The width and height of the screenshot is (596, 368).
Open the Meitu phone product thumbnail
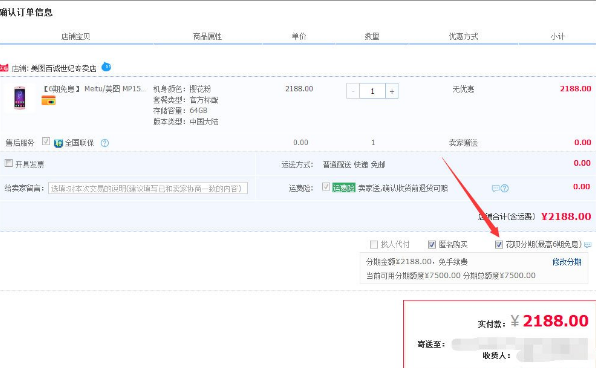tap(19, 98)
